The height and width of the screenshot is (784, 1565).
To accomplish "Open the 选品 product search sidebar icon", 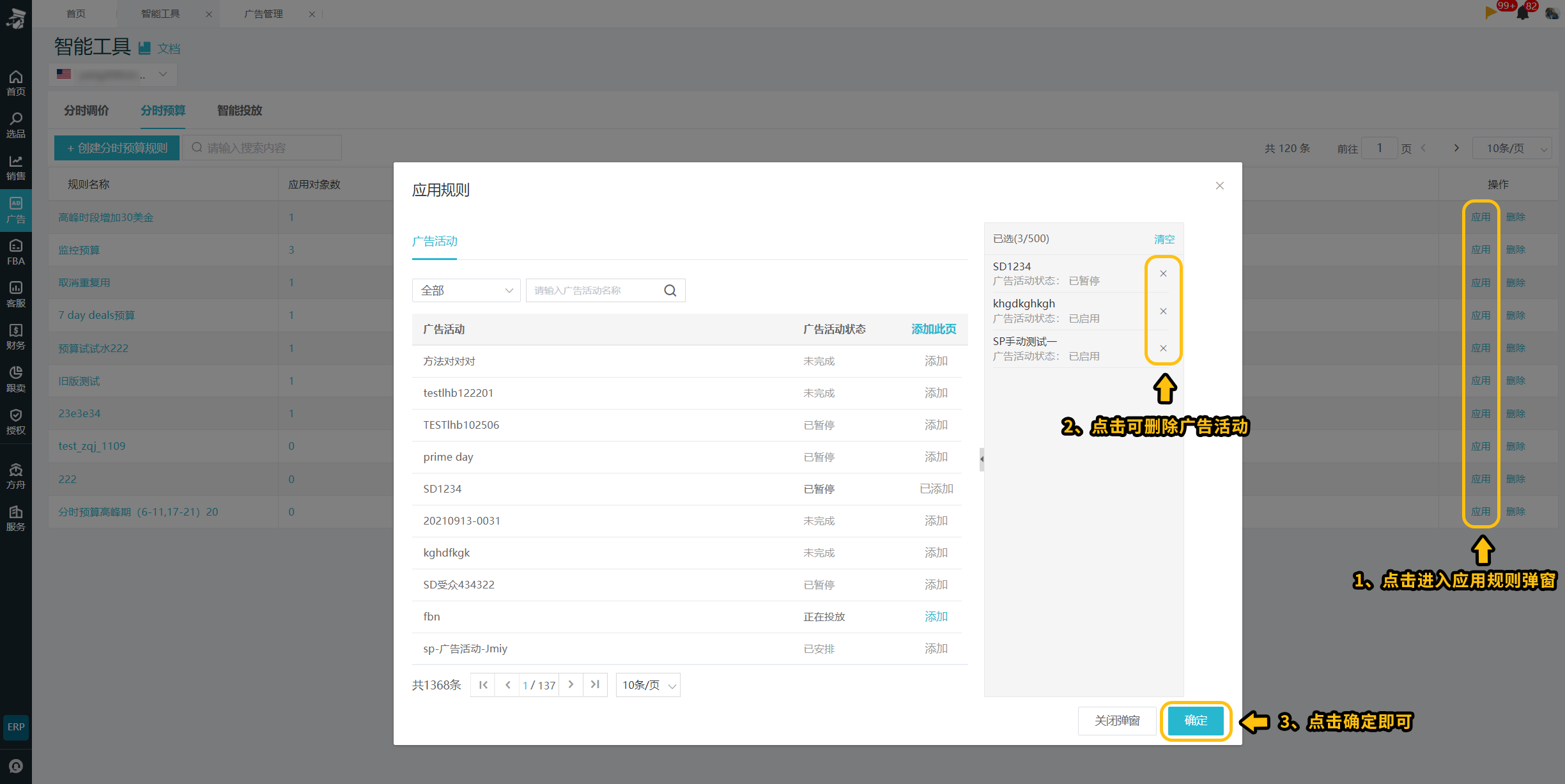I will (16, 125).
